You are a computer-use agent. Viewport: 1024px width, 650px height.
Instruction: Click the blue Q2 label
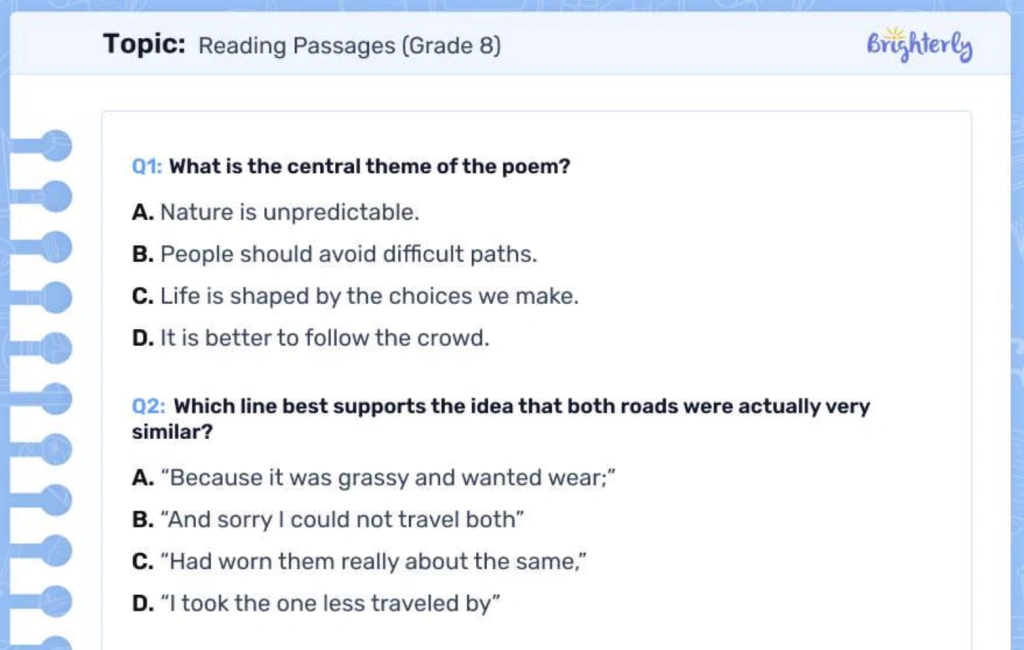(x=148, y=407)
